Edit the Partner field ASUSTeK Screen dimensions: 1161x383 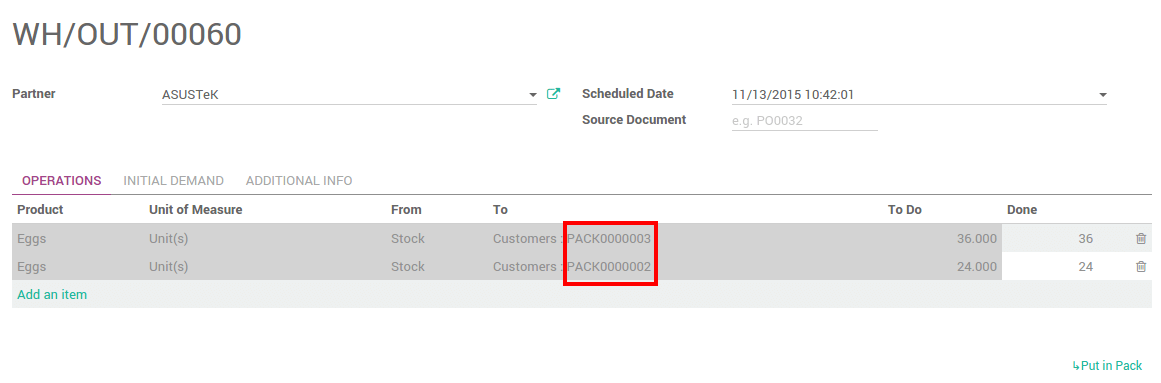tap(349, 95)
